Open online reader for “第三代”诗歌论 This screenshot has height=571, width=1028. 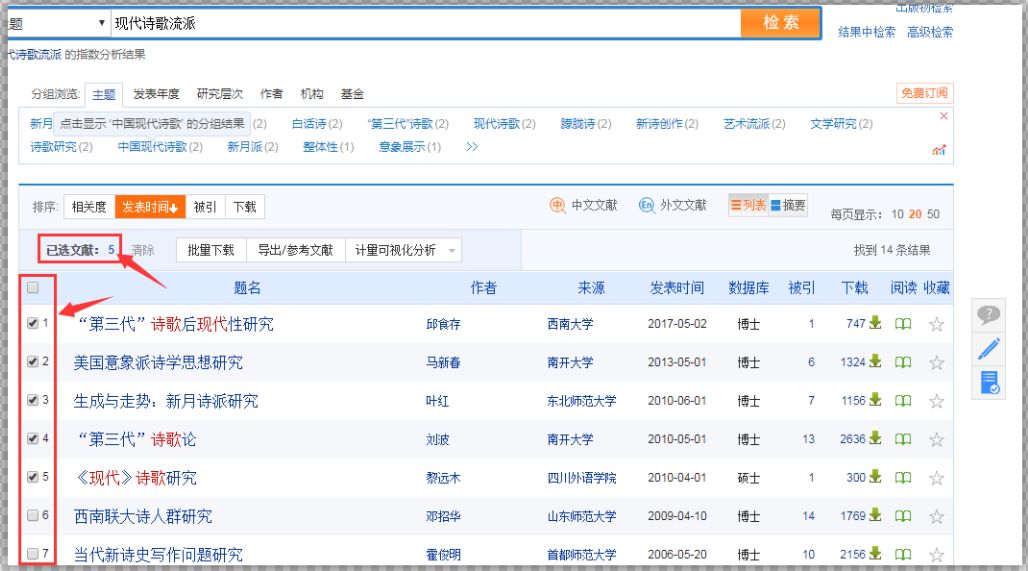click(x=903, y=439)
